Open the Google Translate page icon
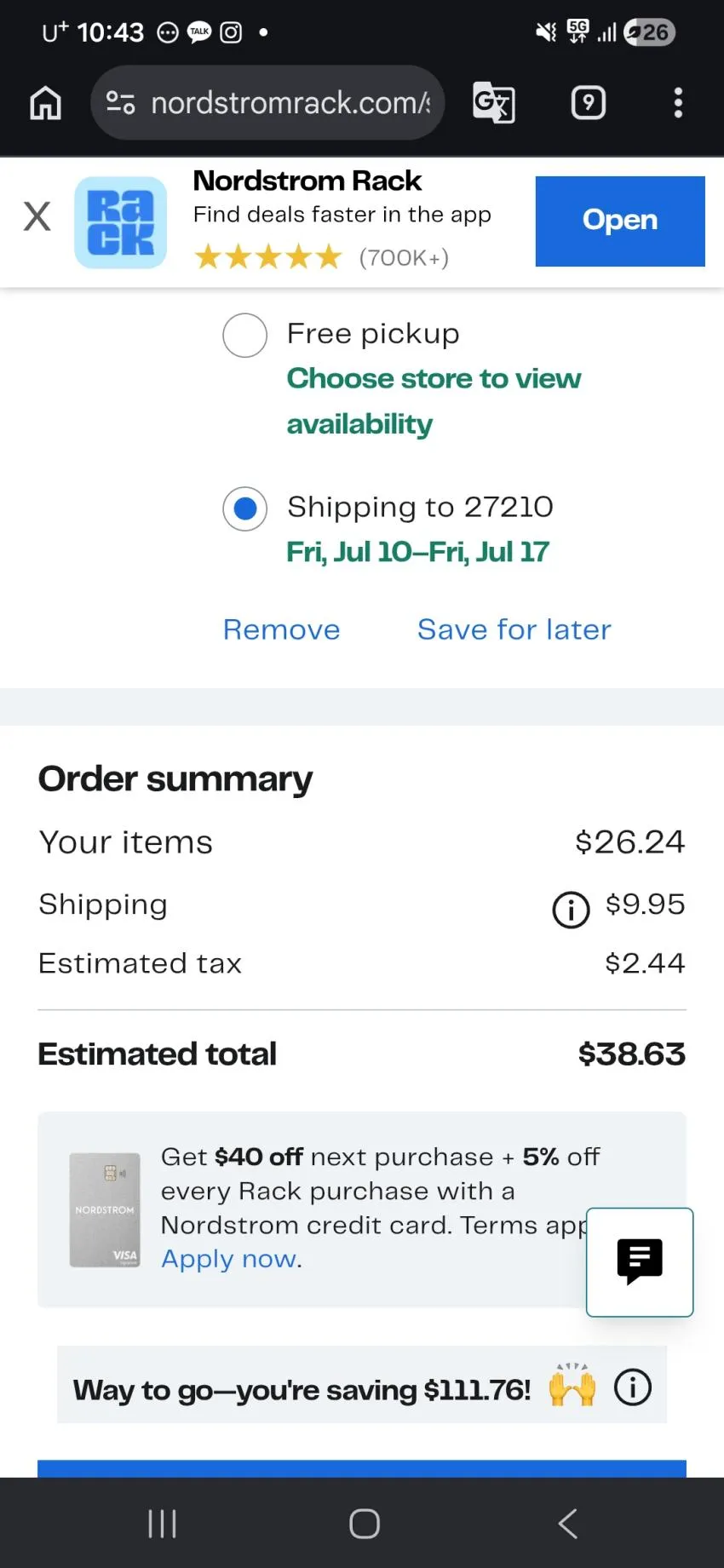This screenshot has width=724, height=1568. [x=494, y=103]
